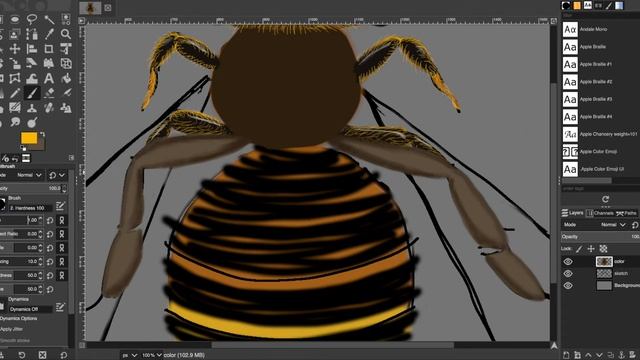Switch to the Layers tab
Viewport: 640px width, 360px height.
572,213
